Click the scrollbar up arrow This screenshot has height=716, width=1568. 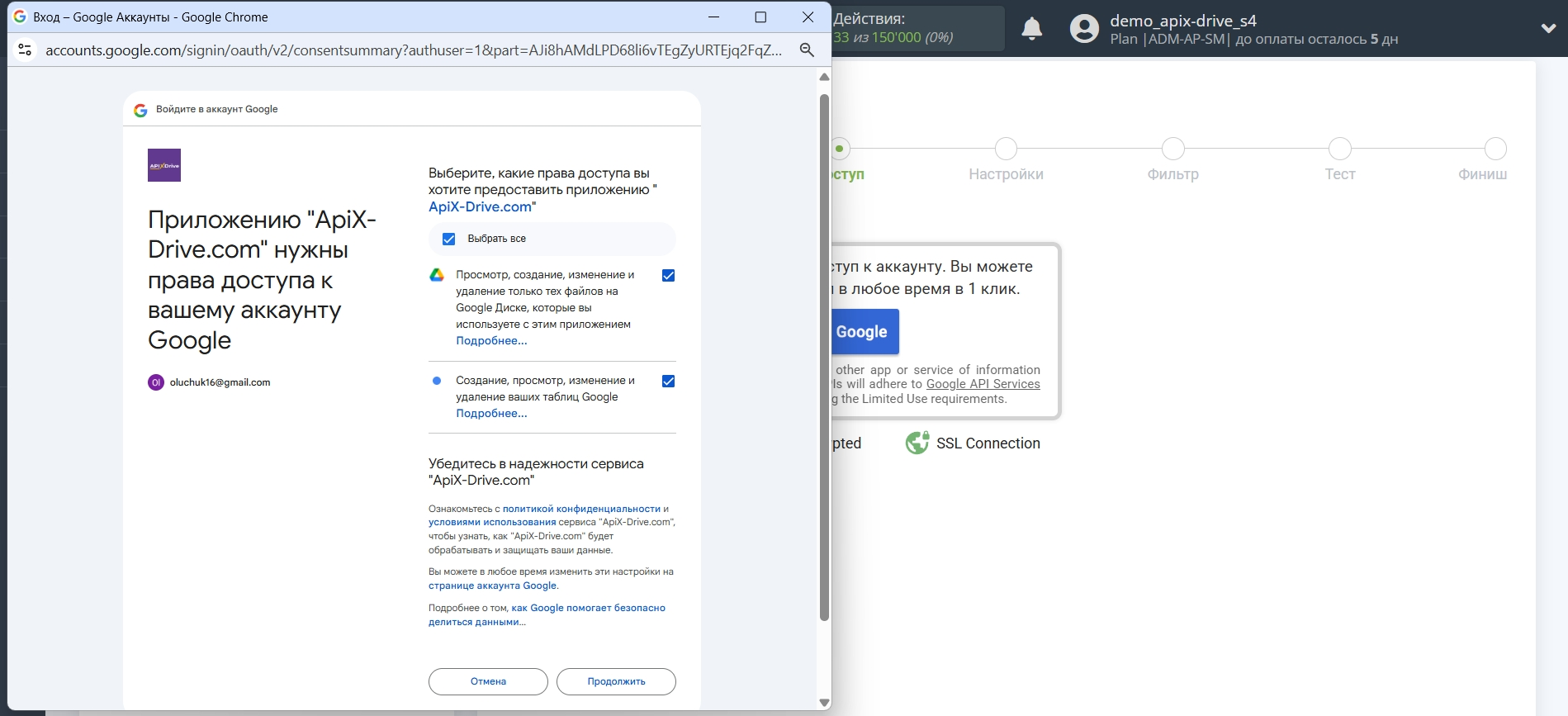824,77
